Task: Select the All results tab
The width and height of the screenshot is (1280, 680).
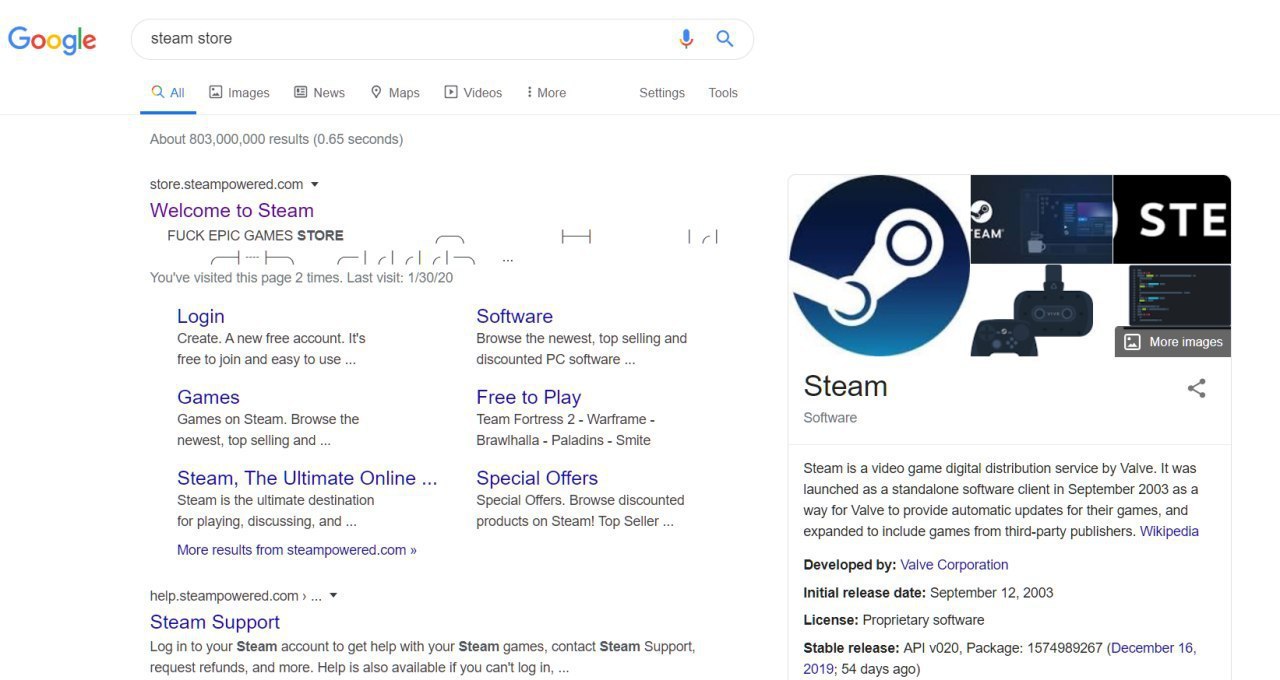Action: (x=168, y=92)
